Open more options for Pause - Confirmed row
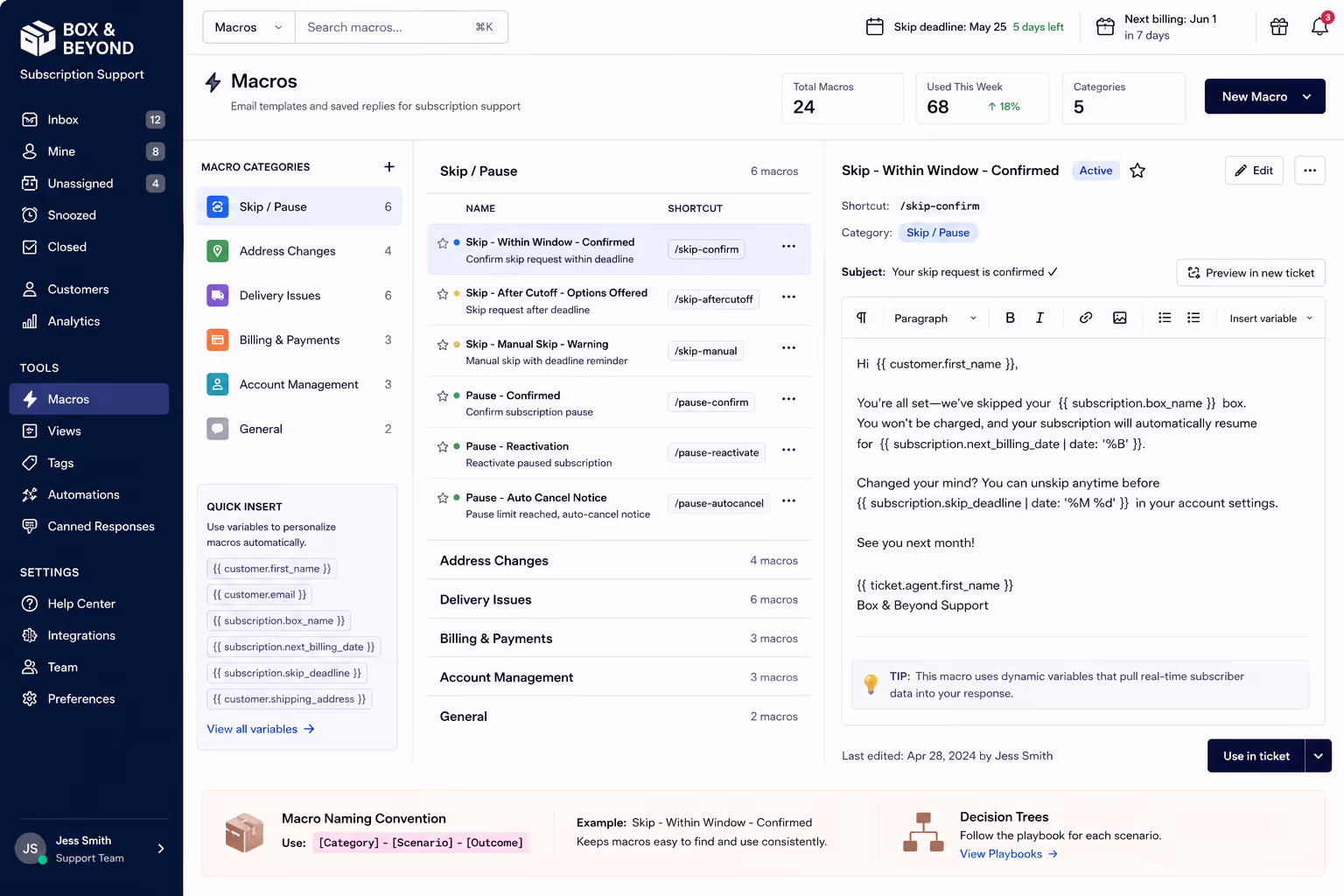 788,398
